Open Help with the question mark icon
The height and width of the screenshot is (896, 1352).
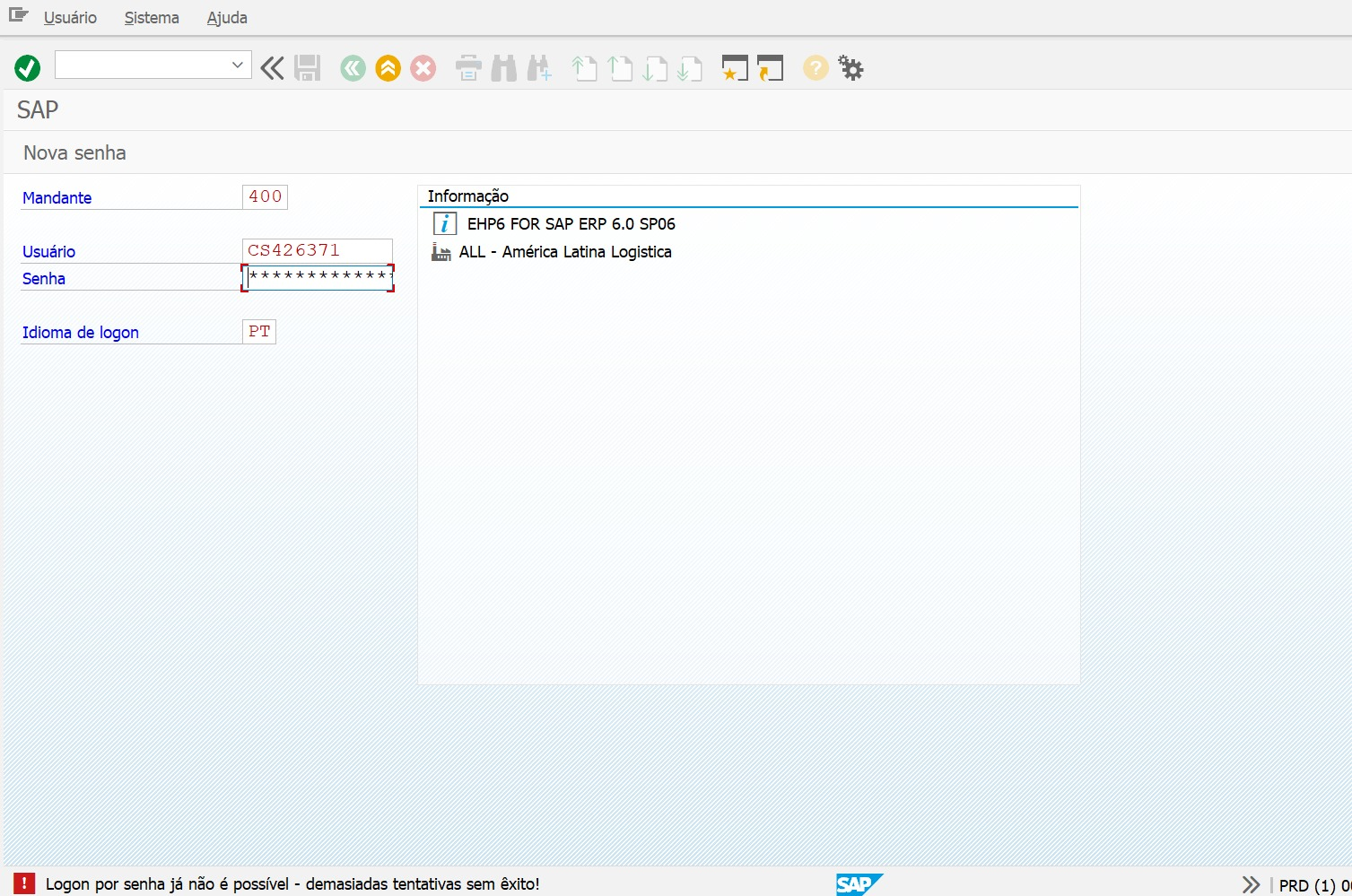point(816,68)
